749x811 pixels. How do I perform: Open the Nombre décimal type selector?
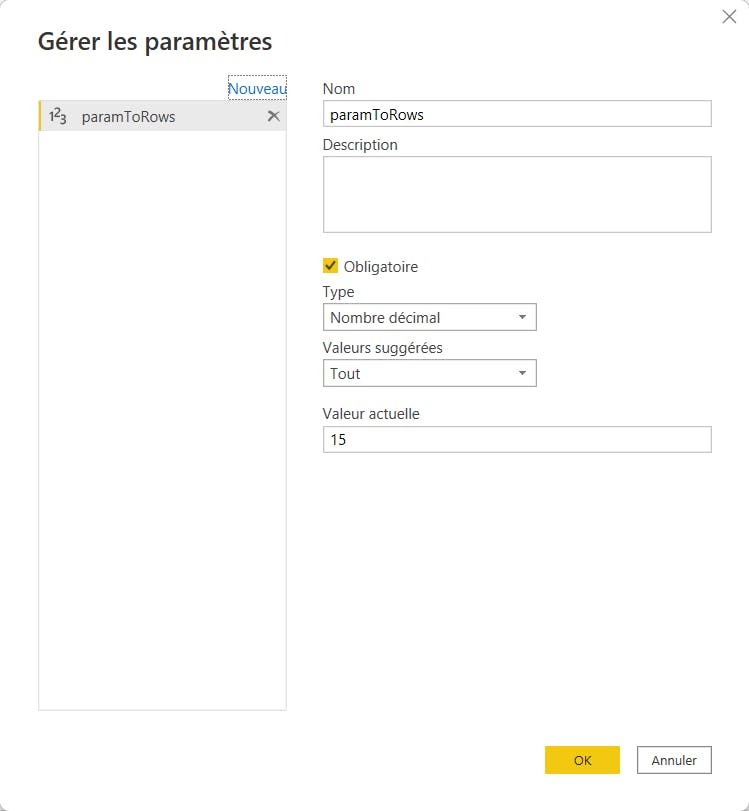[430, 317]
